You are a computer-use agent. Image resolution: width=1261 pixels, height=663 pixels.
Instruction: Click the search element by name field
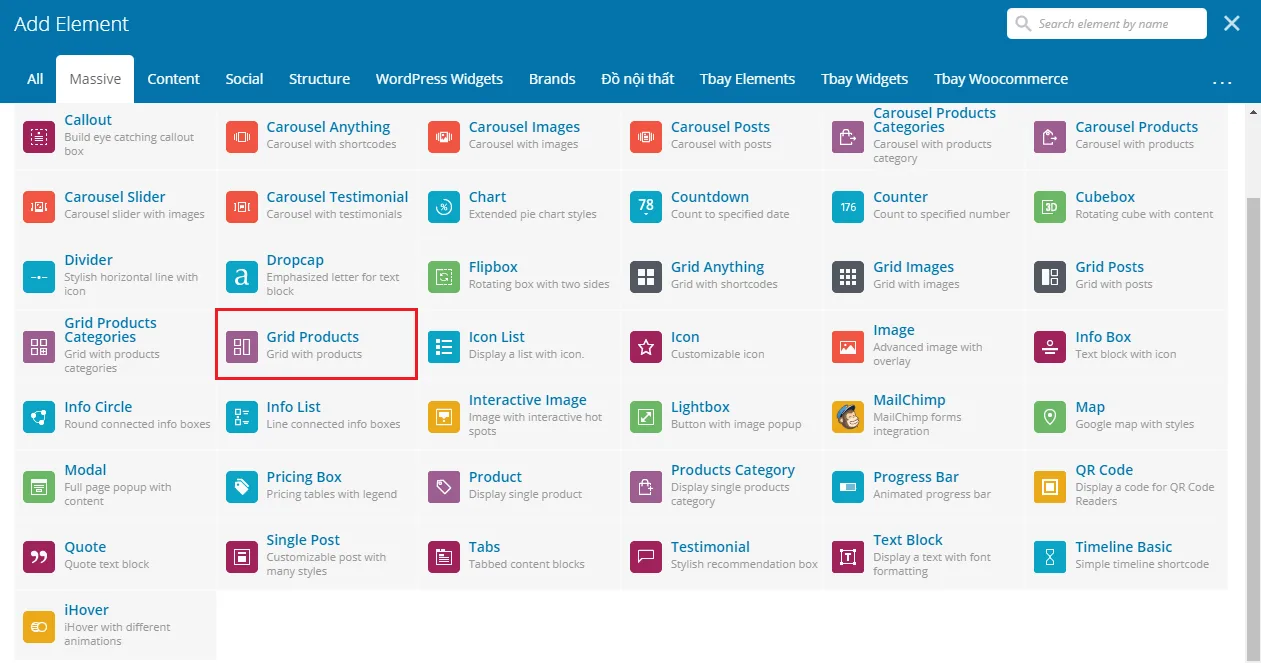pyautogui.click(x=1106, y=24)
